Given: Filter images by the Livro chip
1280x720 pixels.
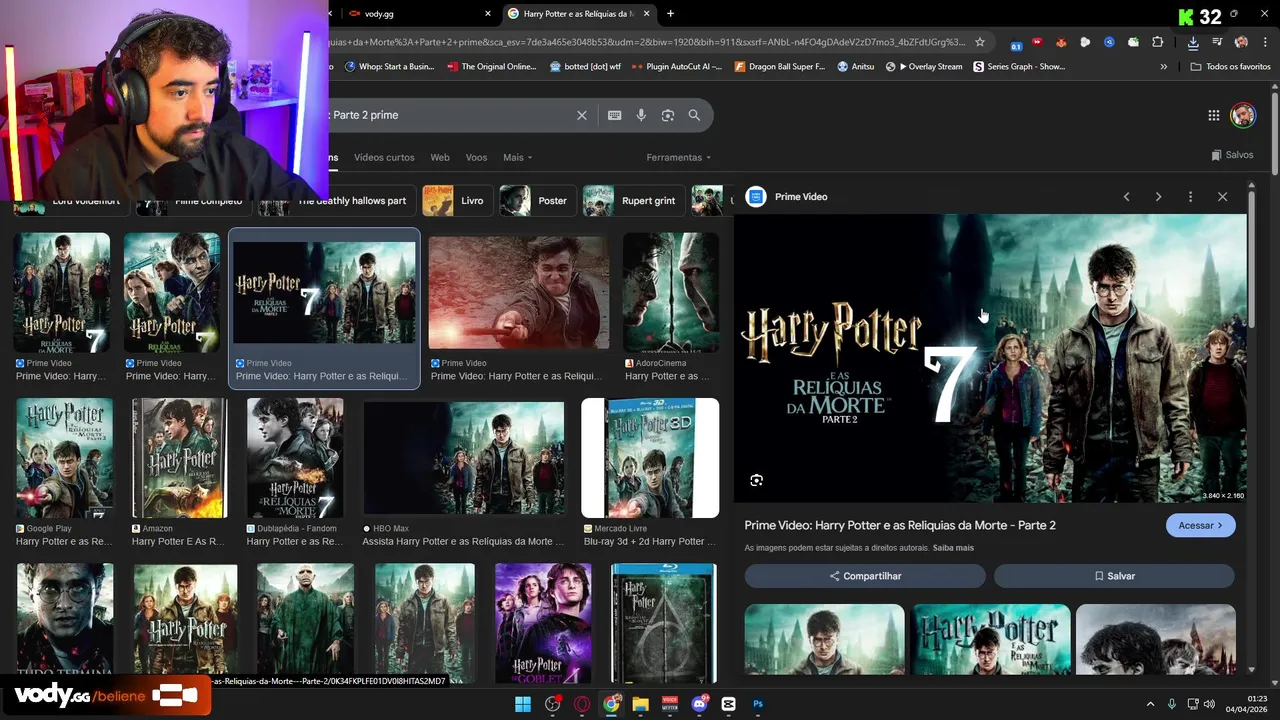Looking at the screenshot, I should point(456,200).
